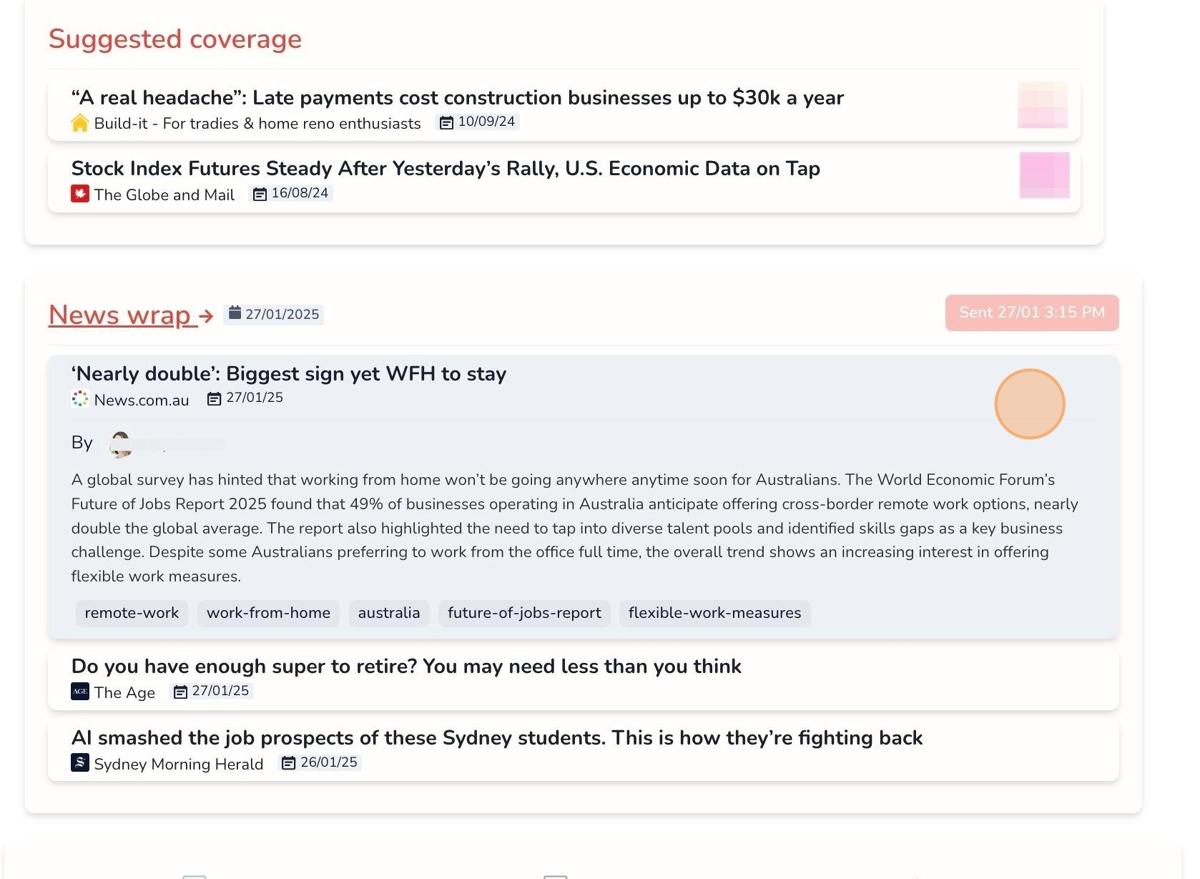Image resolution: width=1200 pixels, height=879 pixels.
Task: Click the orange circle on WFH article
Action: [1029, 404]
